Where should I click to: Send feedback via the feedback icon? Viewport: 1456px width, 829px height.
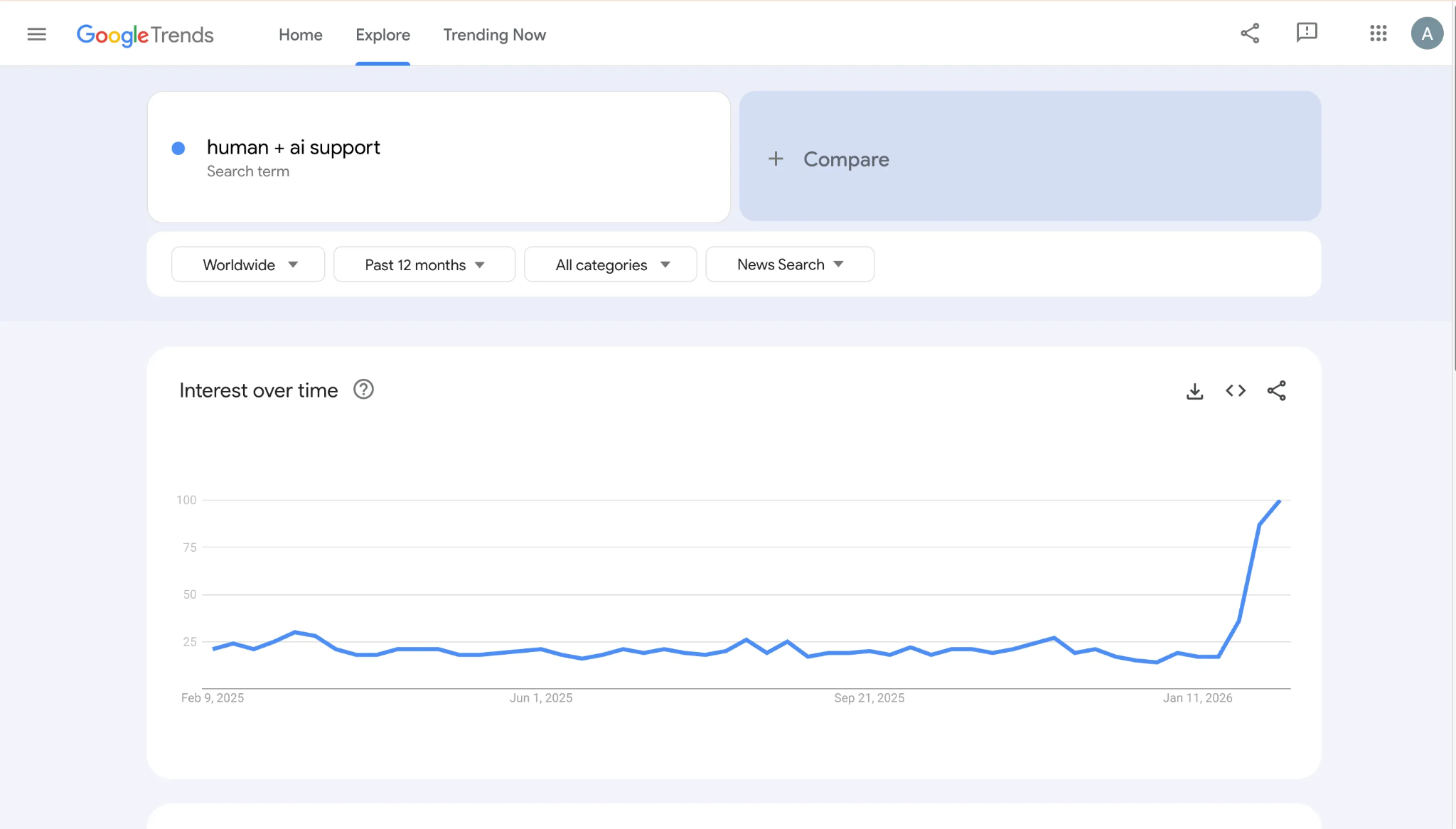coord(1307,33)
